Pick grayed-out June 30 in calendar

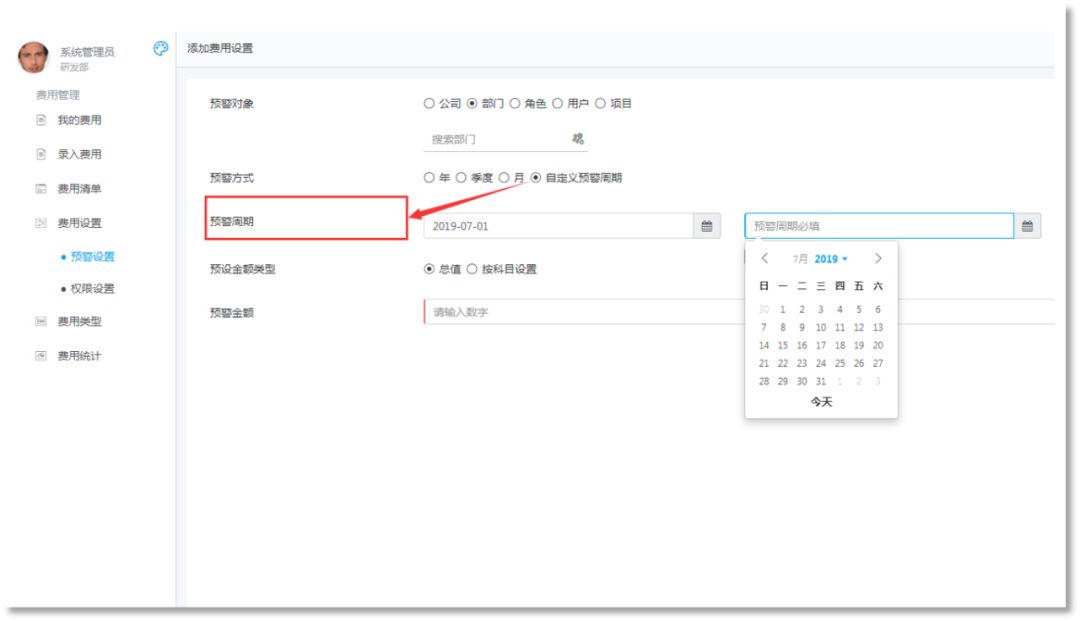pos(764,309)
